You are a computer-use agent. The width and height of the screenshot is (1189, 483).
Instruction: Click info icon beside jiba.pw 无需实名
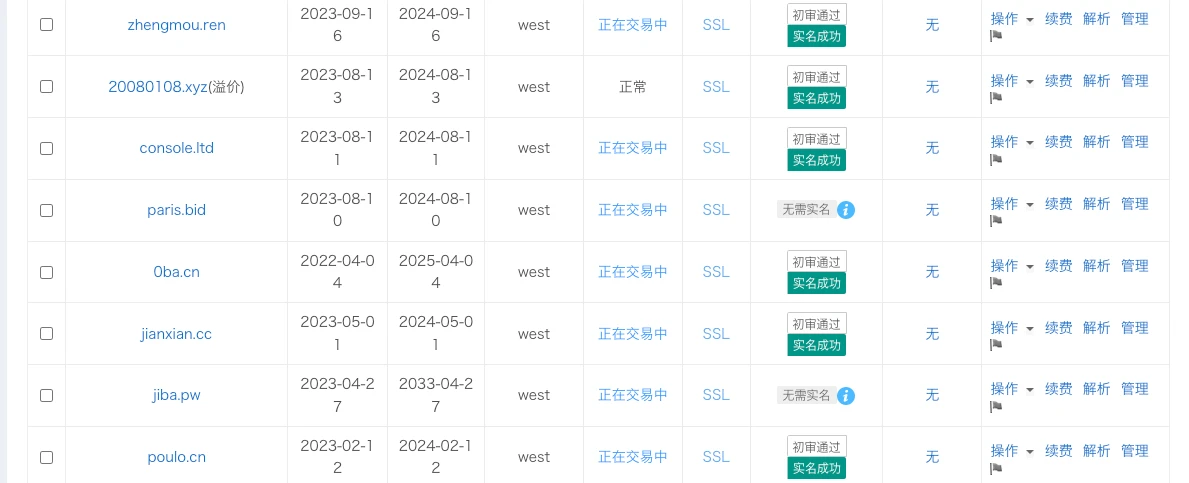coord(846,396)
